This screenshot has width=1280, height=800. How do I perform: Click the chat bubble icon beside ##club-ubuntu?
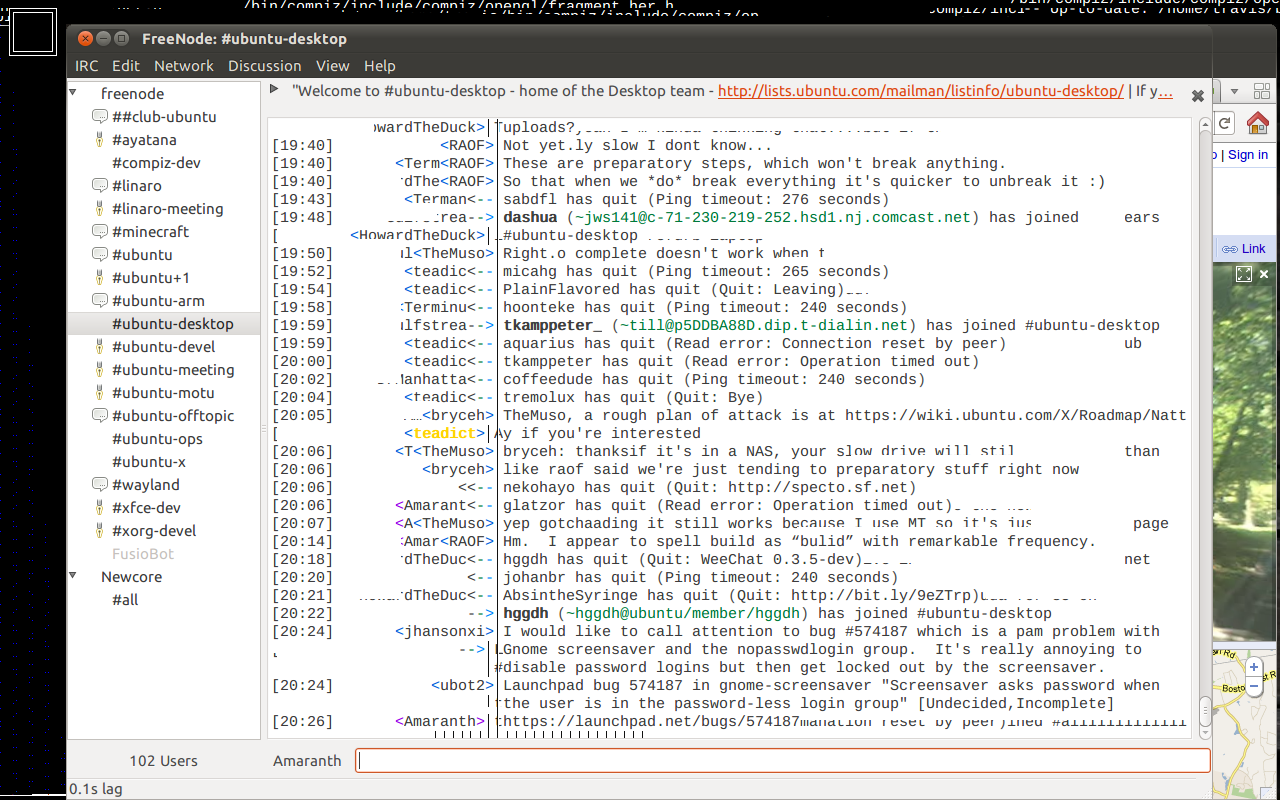(100, 117)
